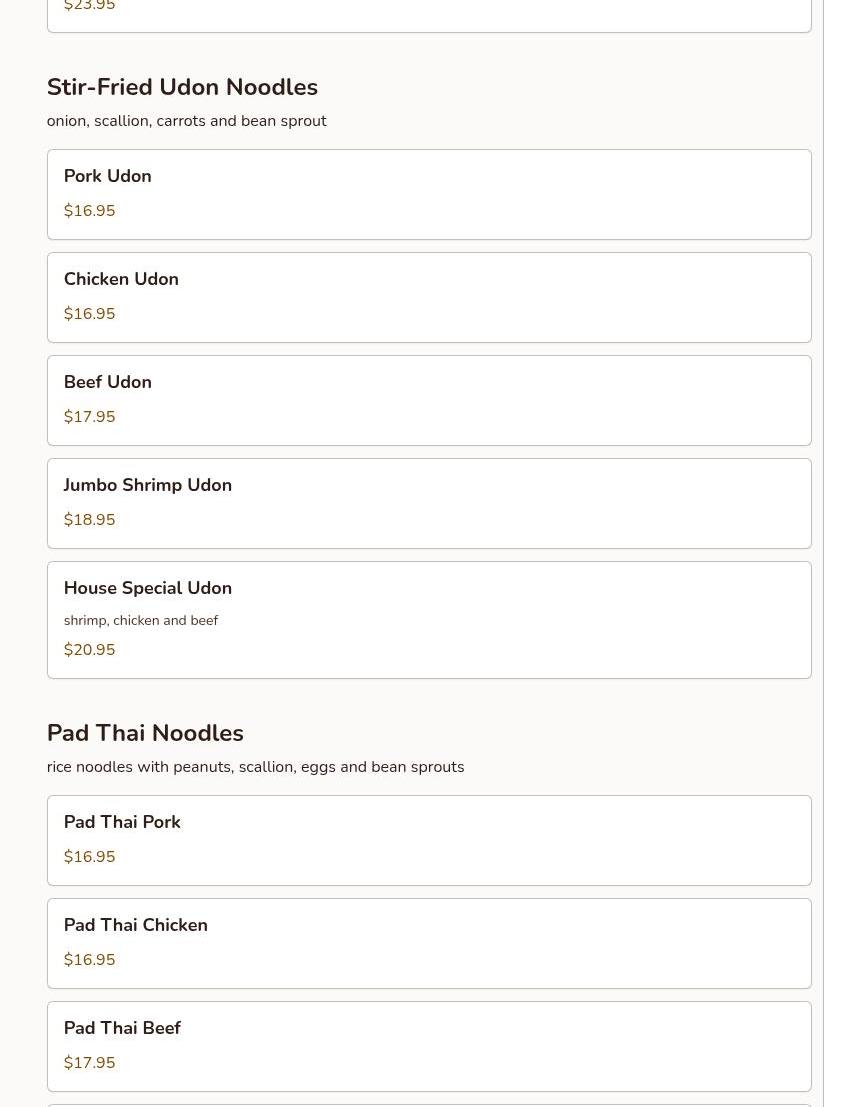The width and height of the screenshot is (844, 1107).
Task: Choose the Jumbo Shrimp Udon item
Action: (x=428, y=503)
